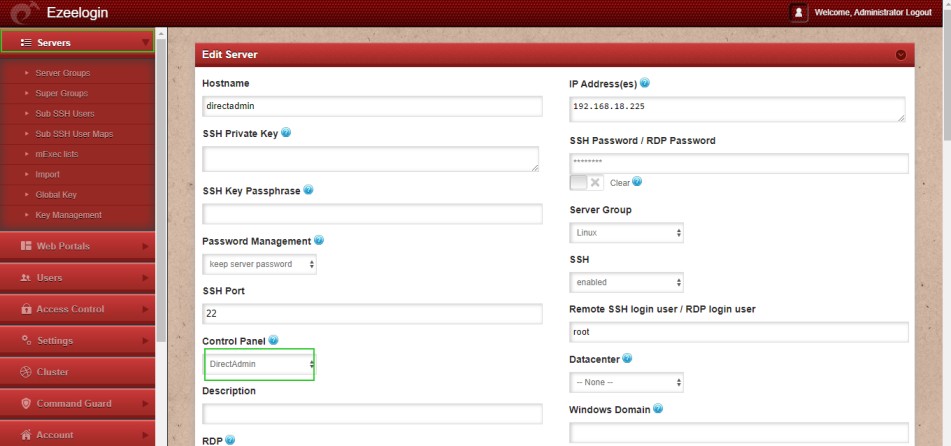The height and width of the screenshot is (446, 951).
Task: Open help icon beside SSH Private Key
Action: pos(286,132)
